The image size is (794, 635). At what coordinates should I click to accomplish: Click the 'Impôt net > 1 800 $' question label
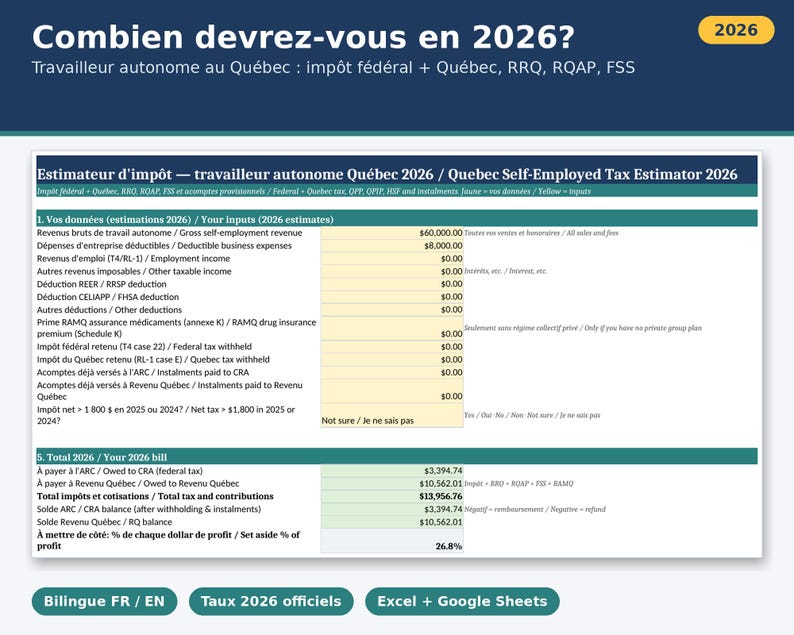pyautogui.click(x=166, y=415)
